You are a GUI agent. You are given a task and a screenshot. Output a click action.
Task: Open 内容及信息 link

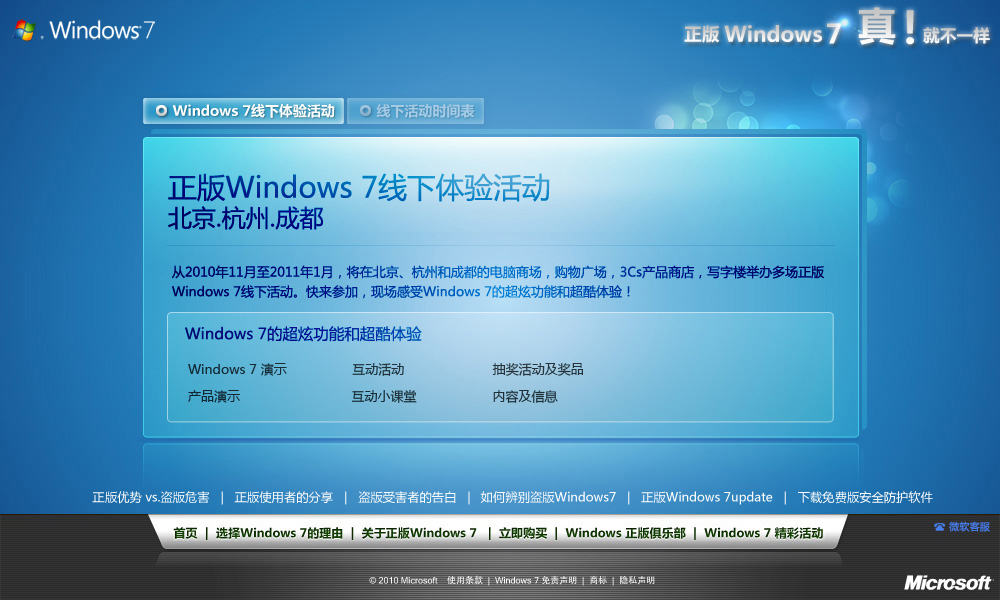coord(524,397)
